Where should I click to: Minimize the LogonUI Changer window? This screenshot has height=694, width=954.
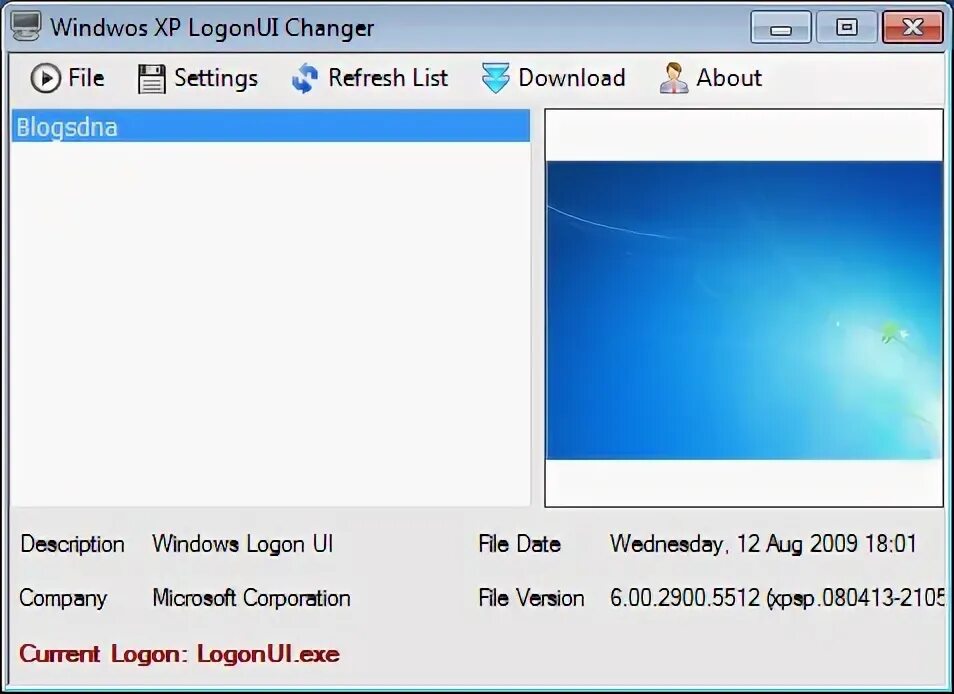coord(781,27)
